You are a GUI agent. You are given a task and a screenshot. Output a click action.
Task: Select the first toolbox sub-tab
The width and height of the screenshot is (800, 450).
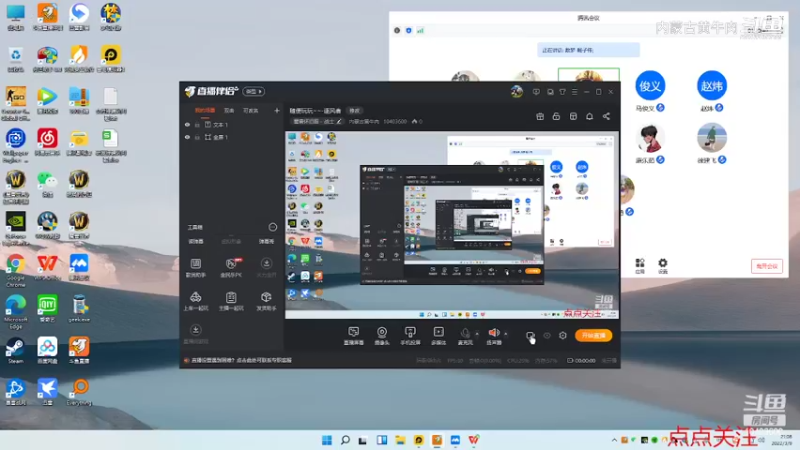196,241
